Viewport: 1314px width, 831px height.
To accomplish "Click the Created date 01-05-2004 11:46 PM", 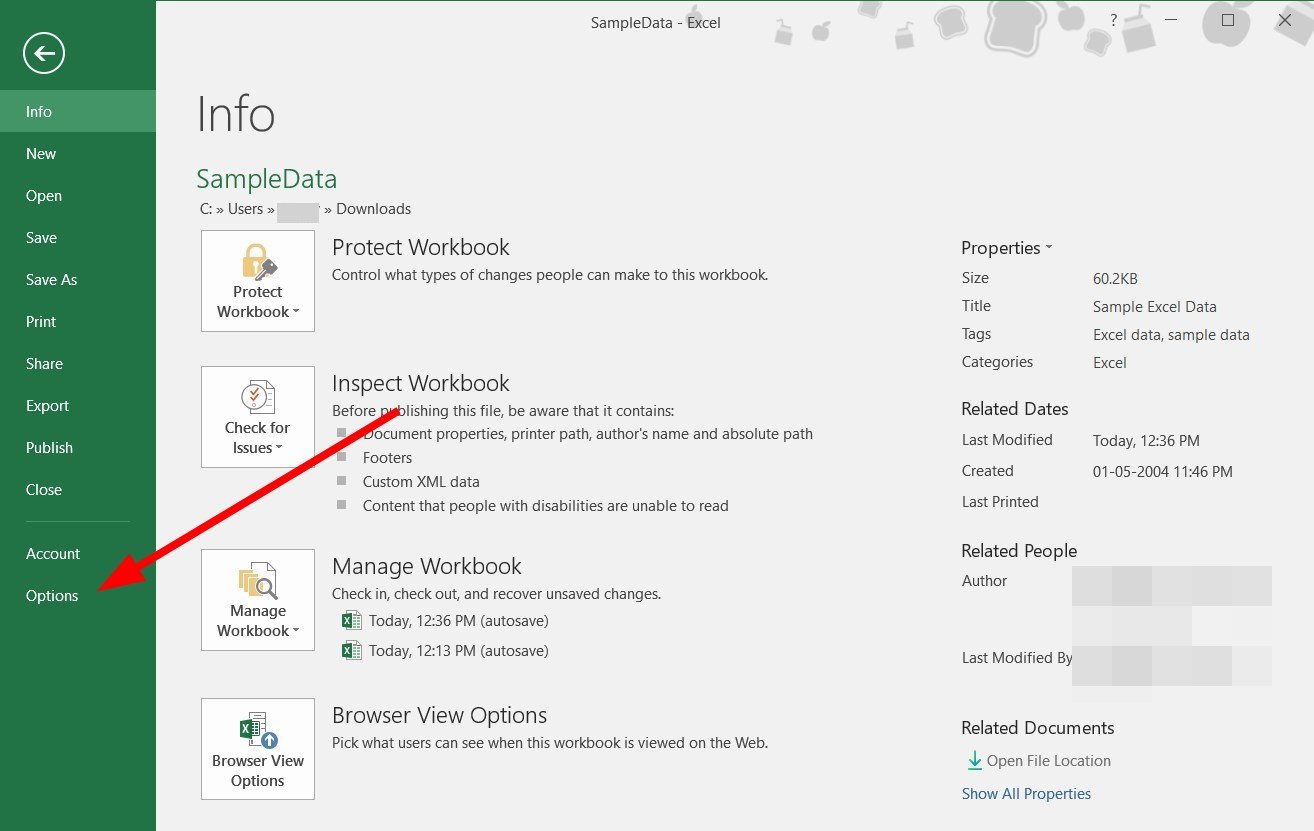I will pos(1163,471).
